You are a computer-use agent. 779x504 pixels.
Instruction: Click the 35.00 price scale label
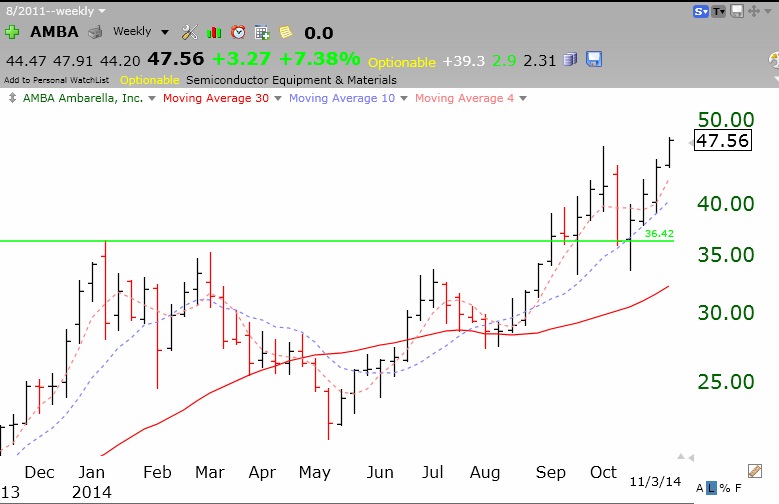pos(726,255)
